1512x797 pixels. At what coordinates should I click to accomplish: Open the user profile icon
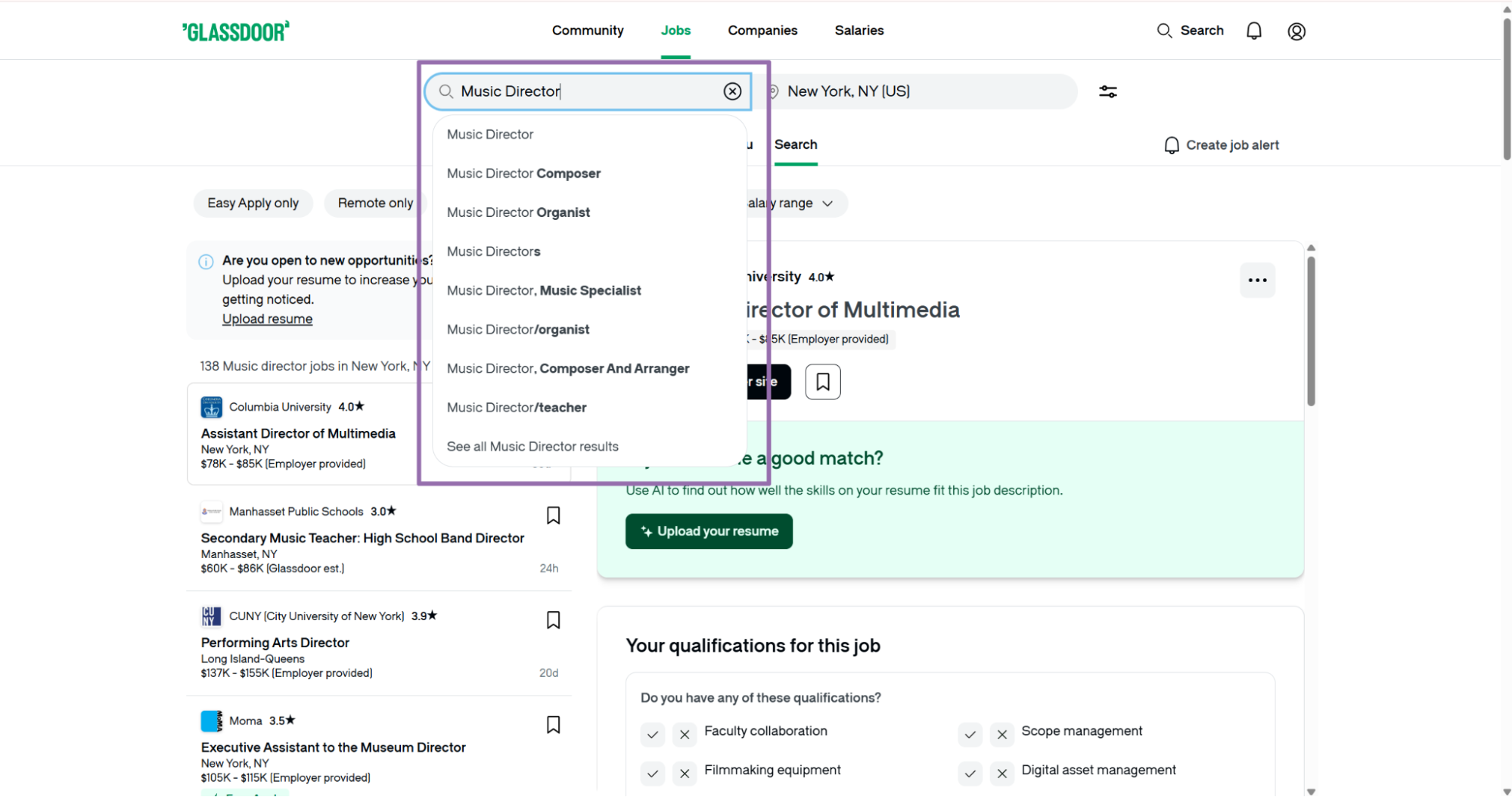coord(1296,31)
